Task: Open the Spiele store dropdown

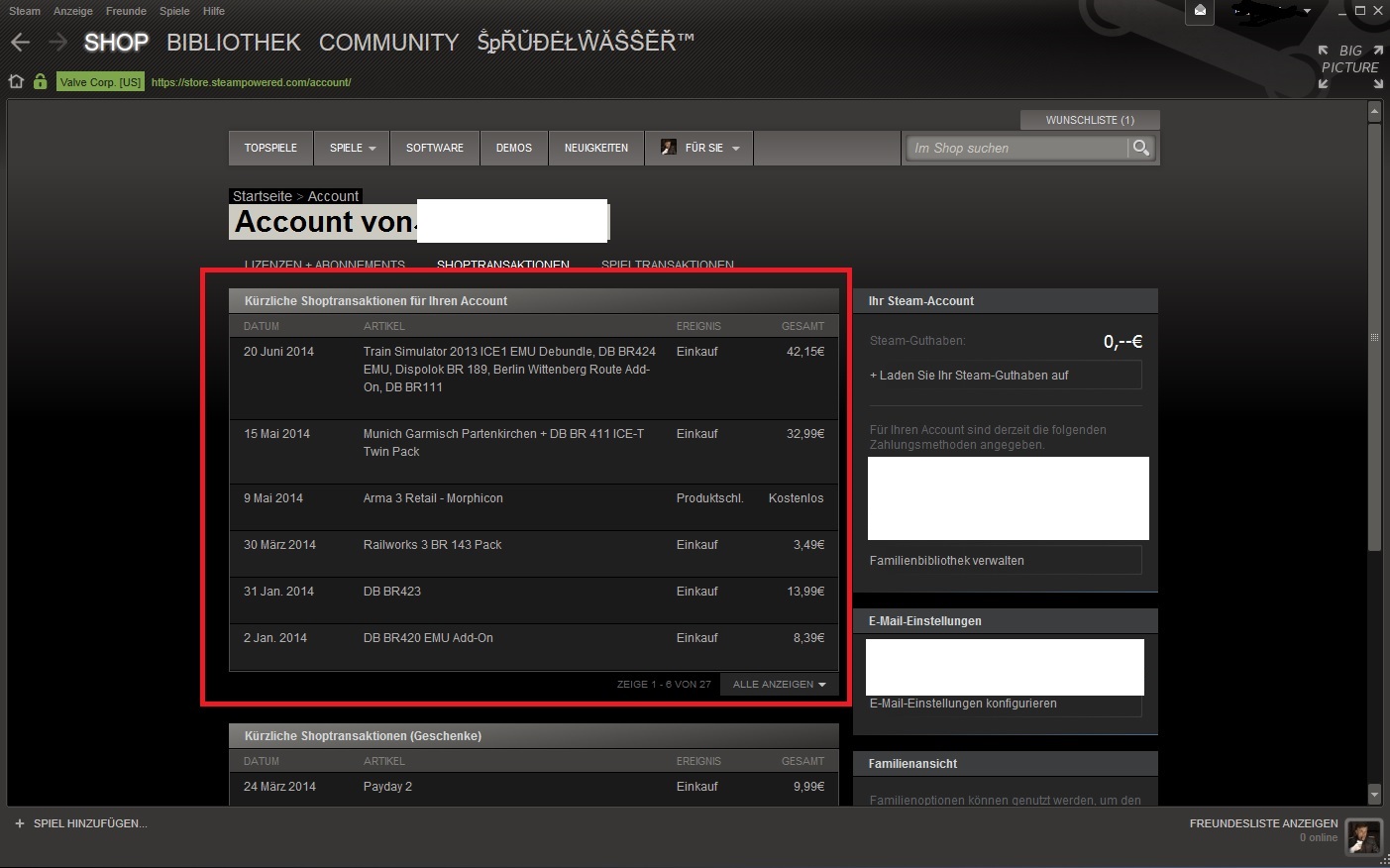Action: (x=352, y=148)
